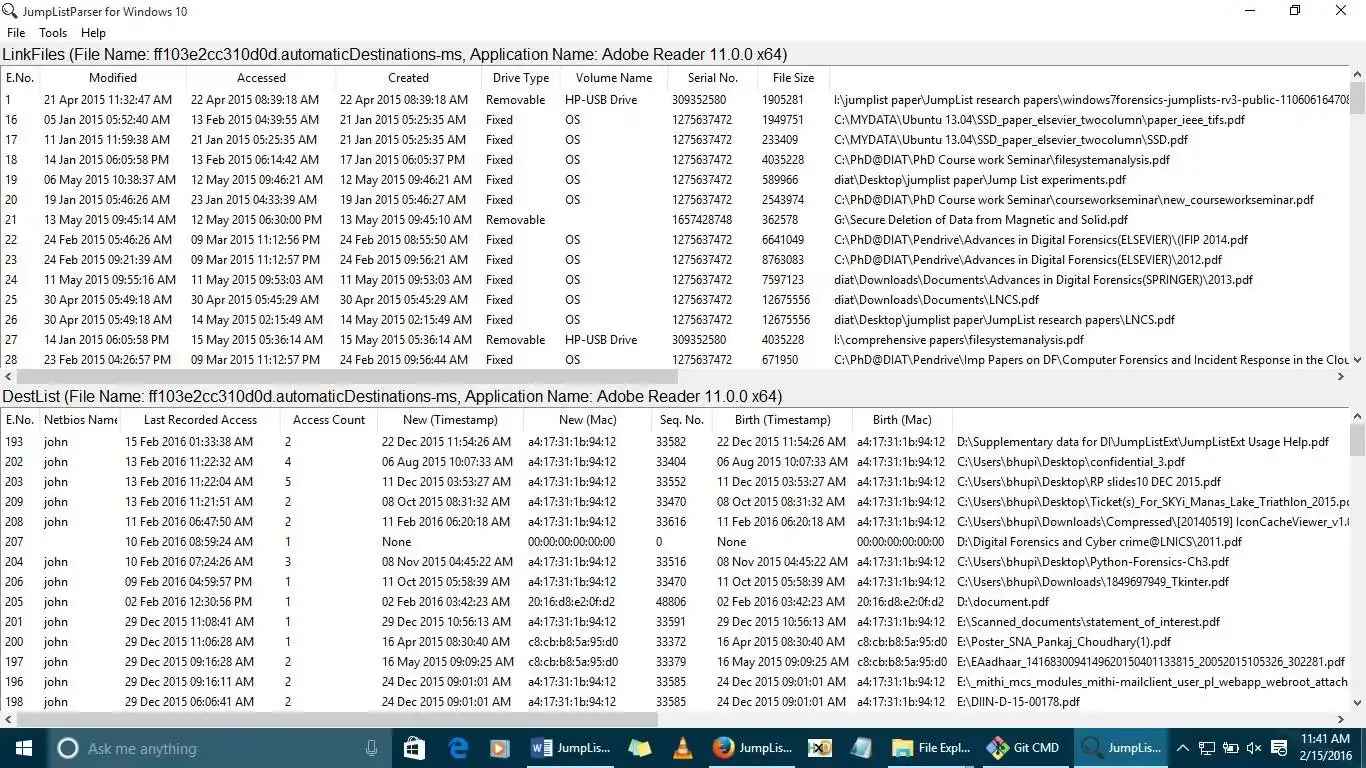Select the DestList row for confidential_3.pdf
Image resolution: width=1366 pixels, height=768 pixels.
[675, 461]
